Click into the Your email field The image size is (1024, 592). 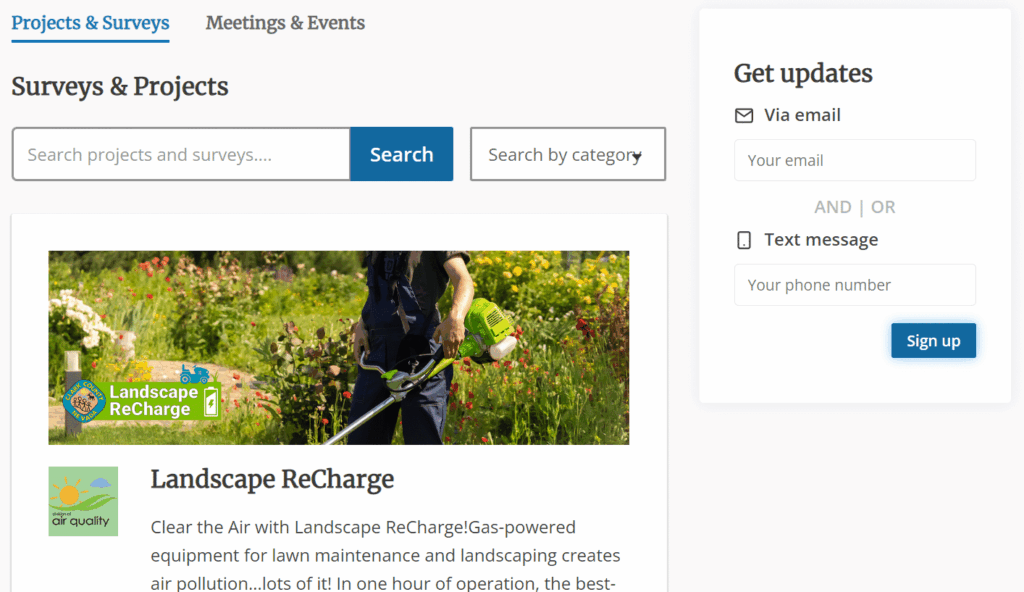854,160
